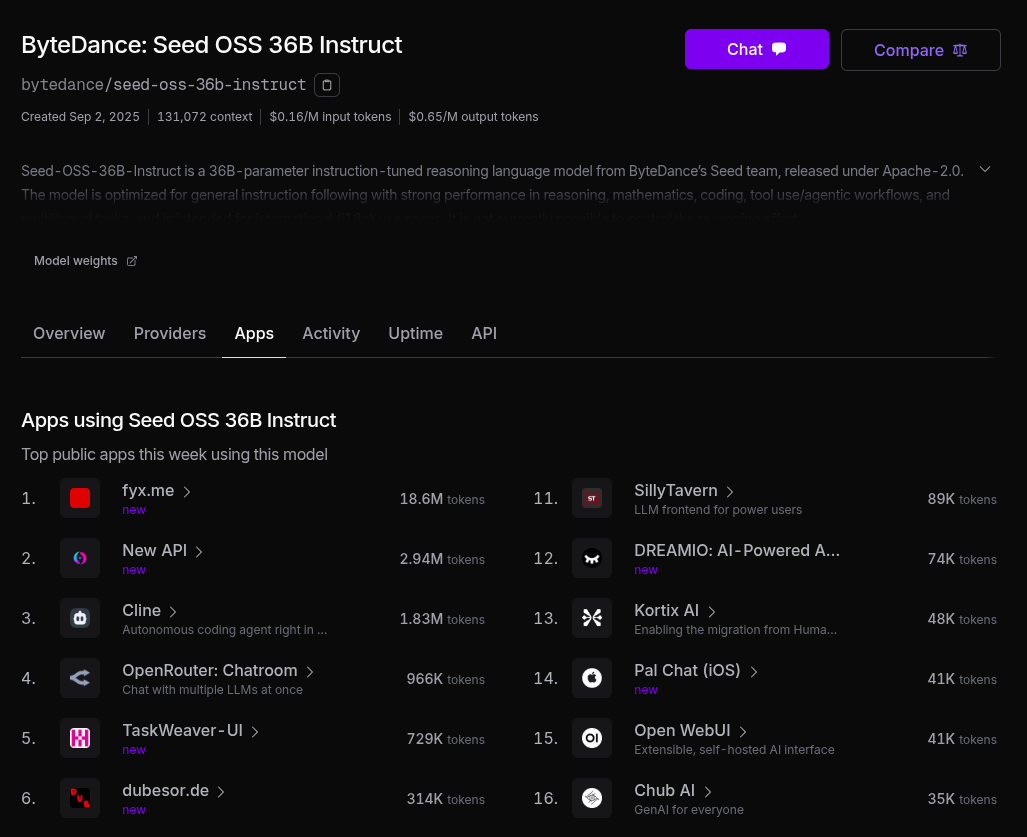Copy the model slug with clipboard icon

click(x=327, y=85)
